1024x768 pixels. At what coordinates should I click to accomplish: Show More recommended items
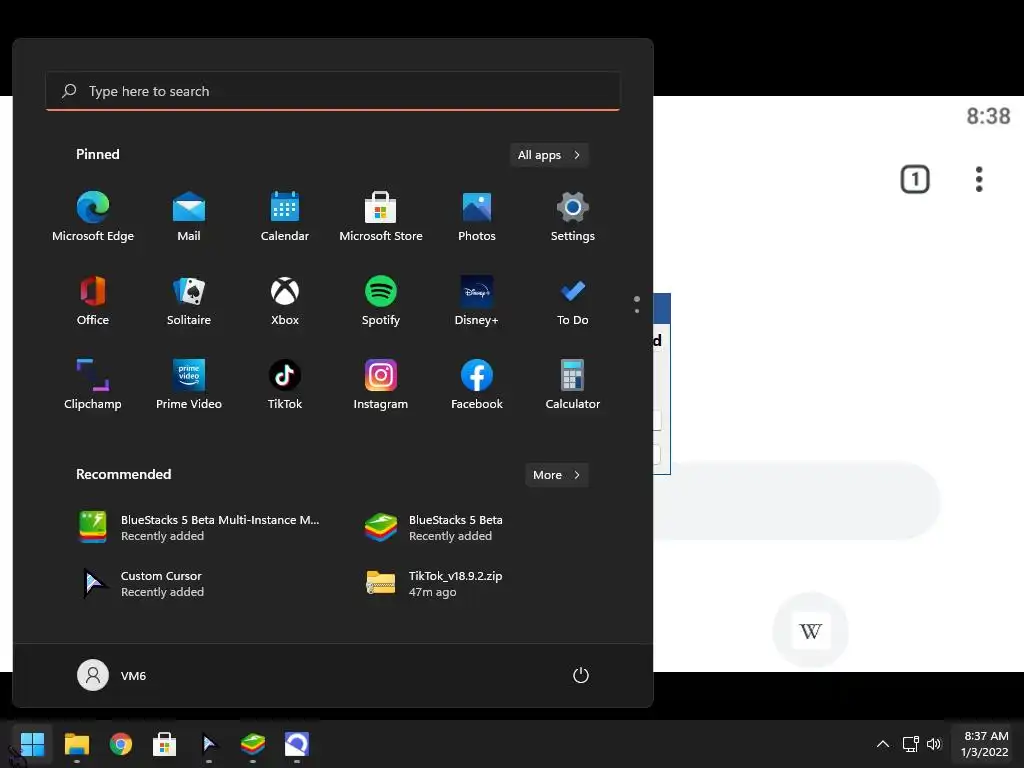pos(556,475)
